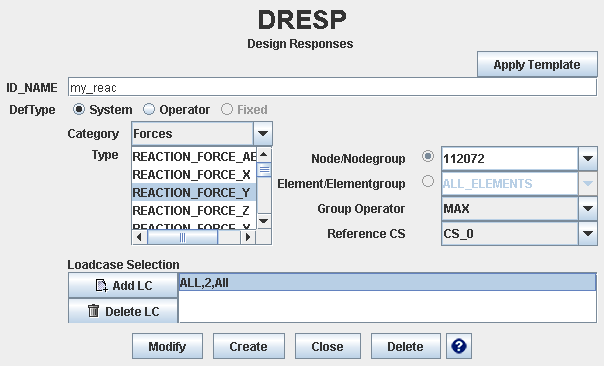Click the Add LC button with the document icon

point(123,285)
